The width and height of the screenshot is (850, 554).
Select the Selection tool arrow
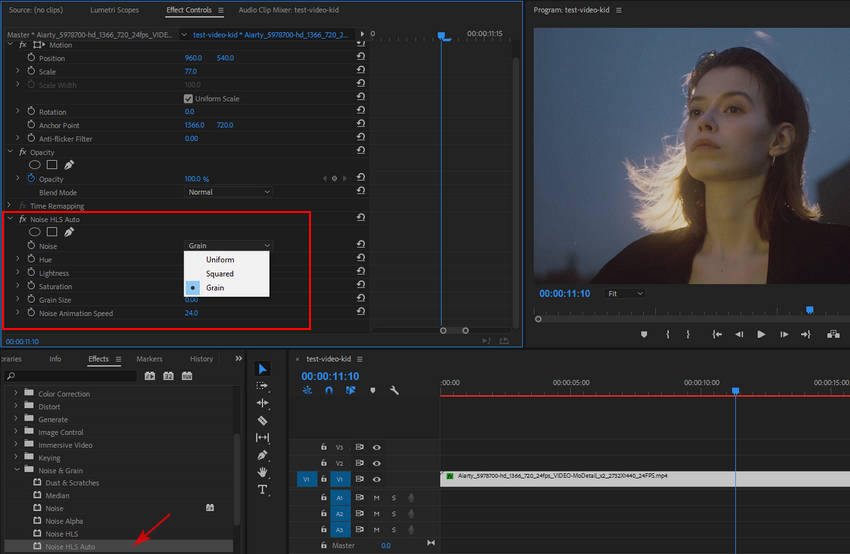262,369
